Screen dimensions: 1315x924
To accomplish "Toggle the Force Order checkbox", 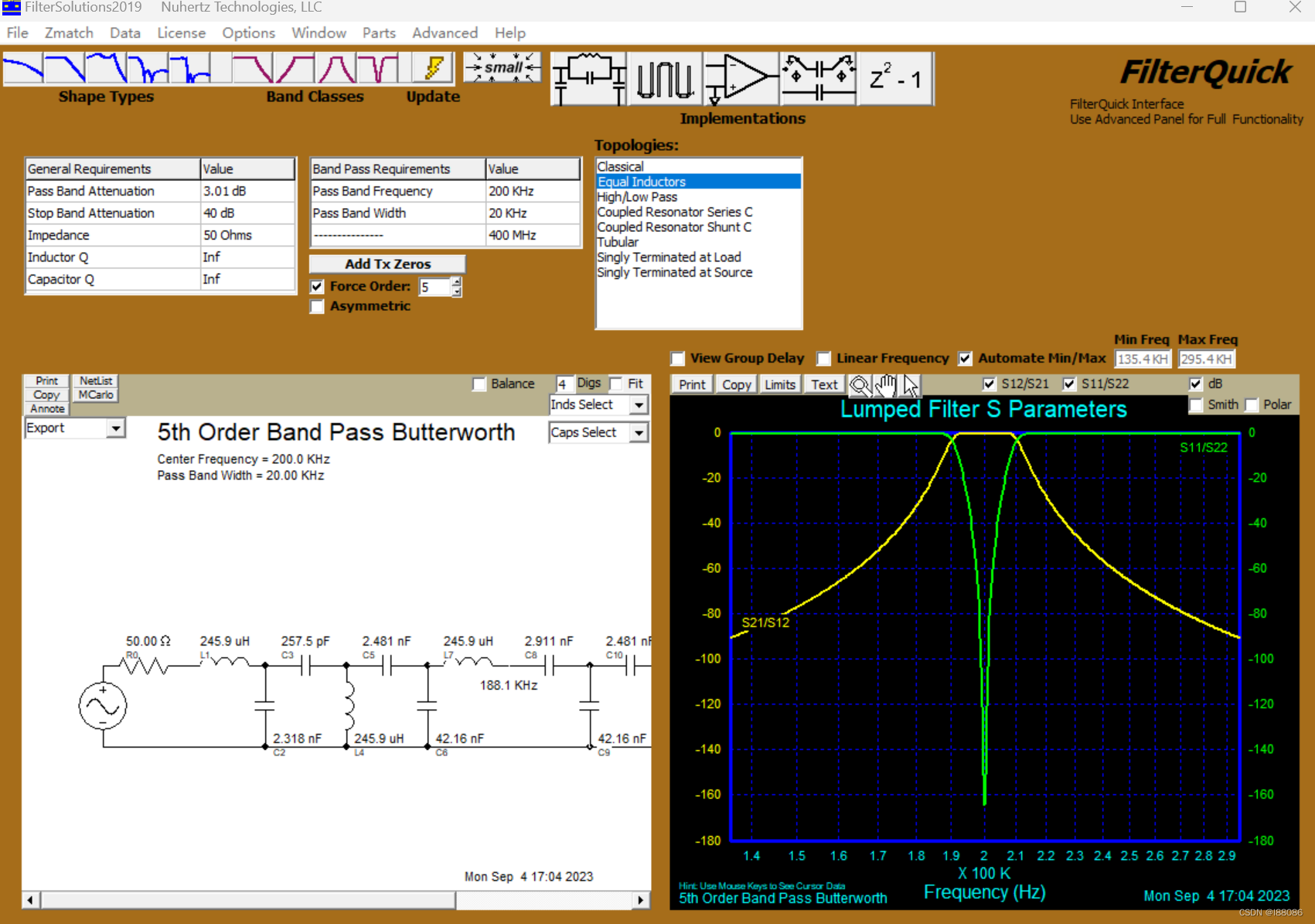I will pos(317,287).
